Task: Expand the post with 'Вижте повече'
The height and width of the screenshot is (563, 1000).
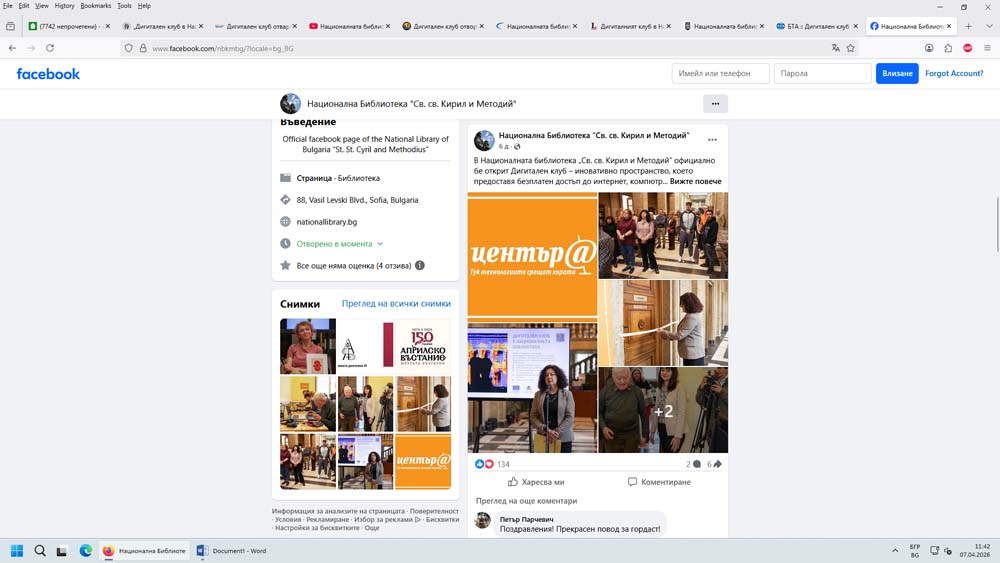Action: [695, 181]
